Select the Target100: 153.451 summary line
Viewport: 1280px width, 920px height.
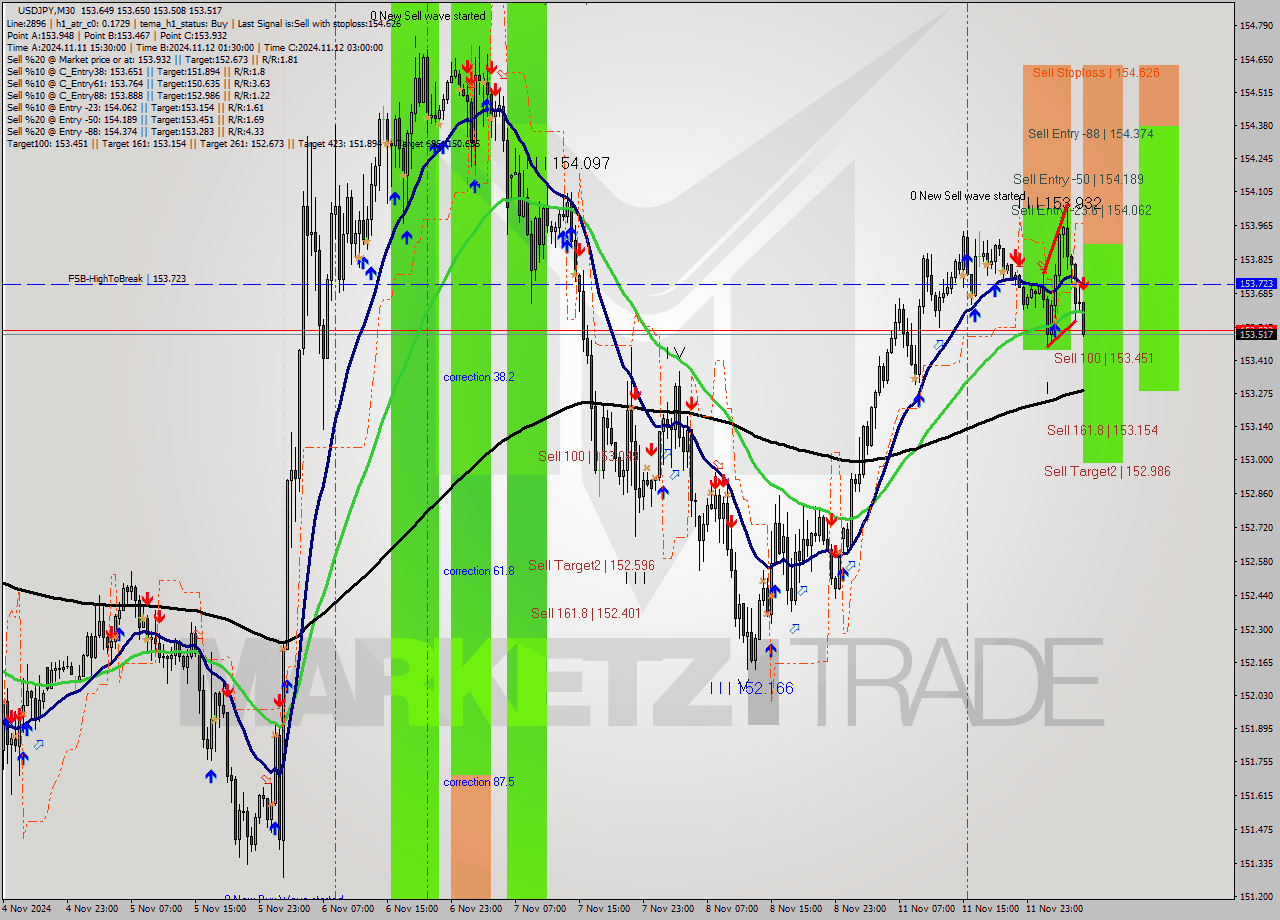coord(243,144)
